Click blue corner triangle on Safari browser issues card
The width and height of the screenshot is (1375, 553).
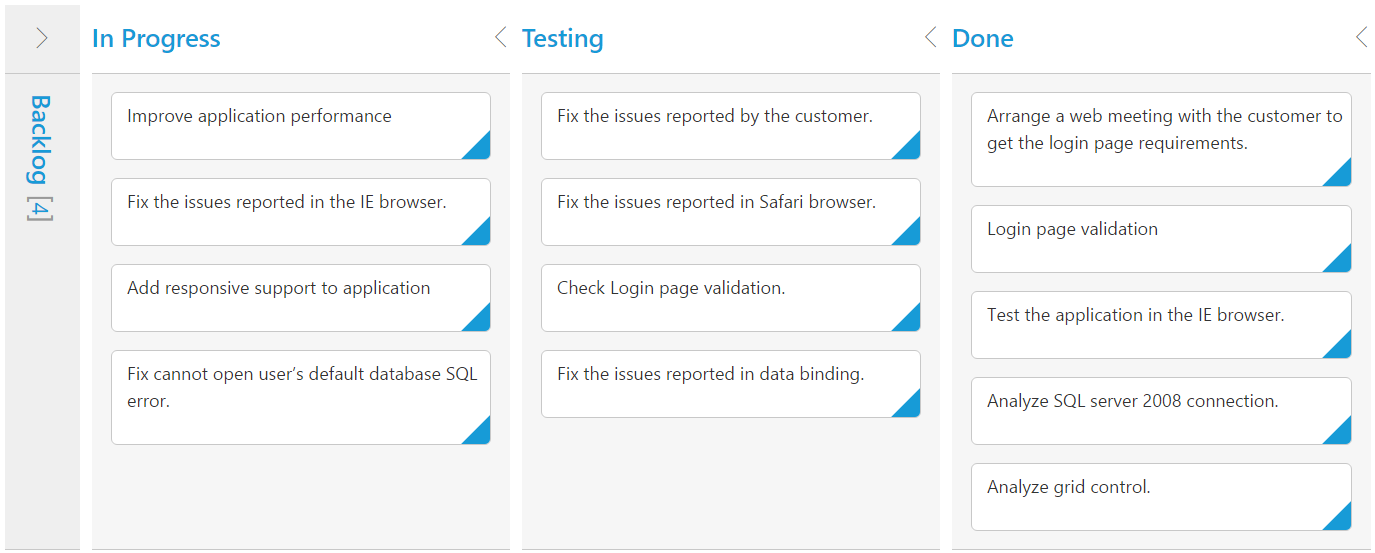point(910,235)
